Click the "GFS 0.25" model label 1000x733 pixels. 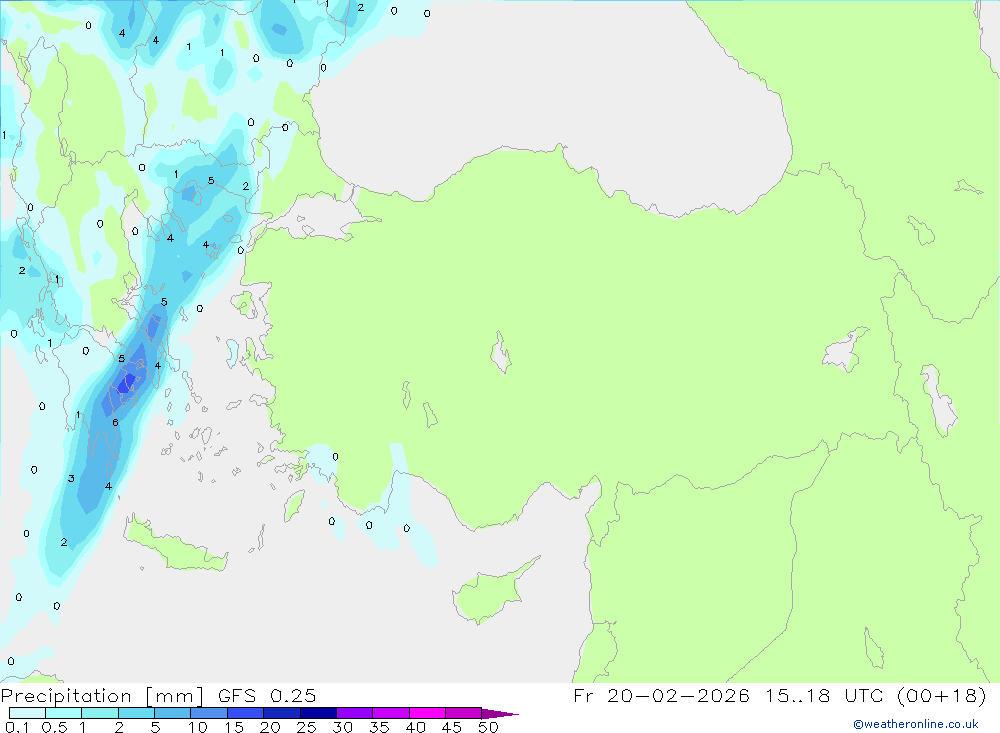coord(267,696)
